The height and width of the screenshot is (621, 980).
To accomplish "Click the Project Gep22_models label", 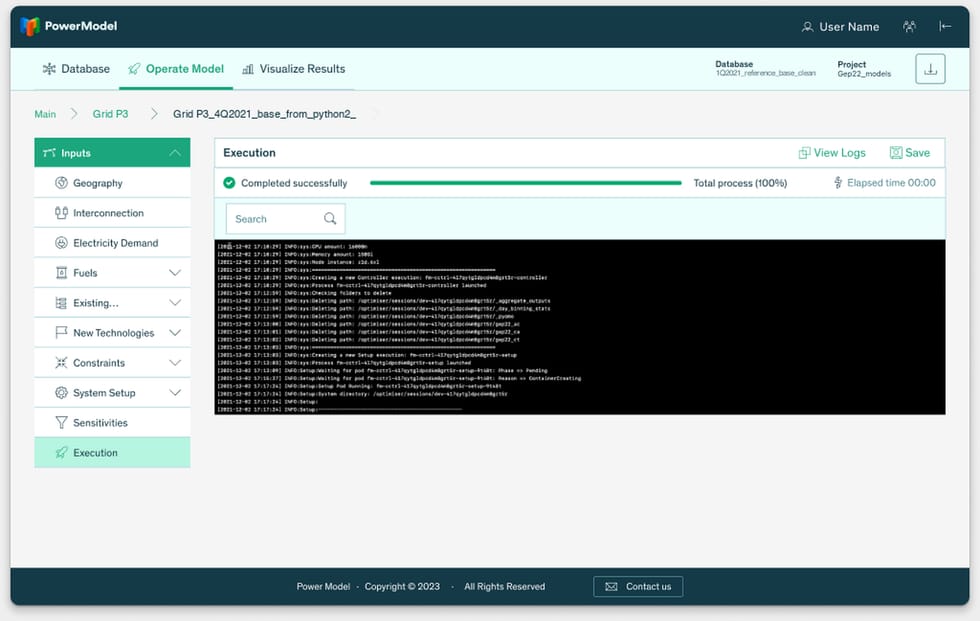I will pos(864,69).
